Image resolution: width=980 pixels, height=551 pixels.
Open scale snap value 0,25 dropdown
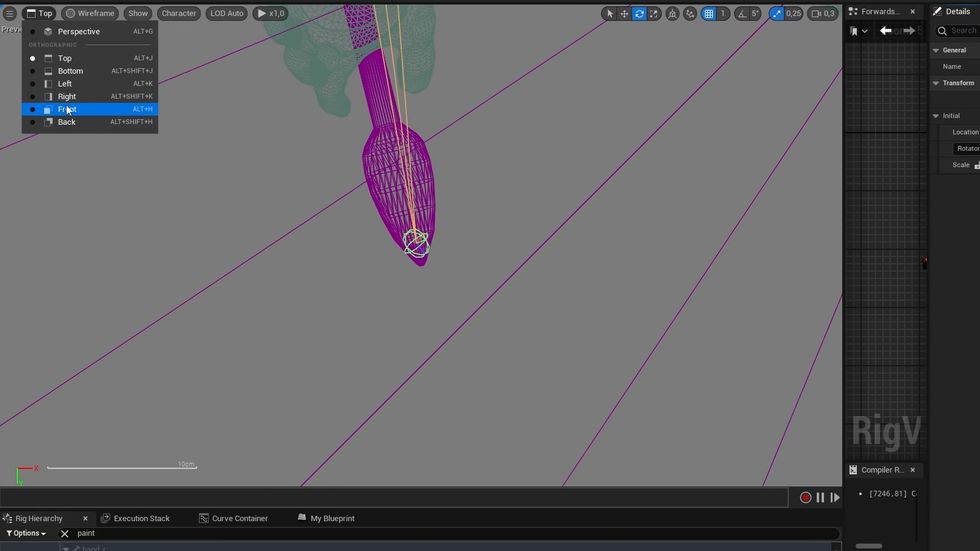(x=794, y=13)
